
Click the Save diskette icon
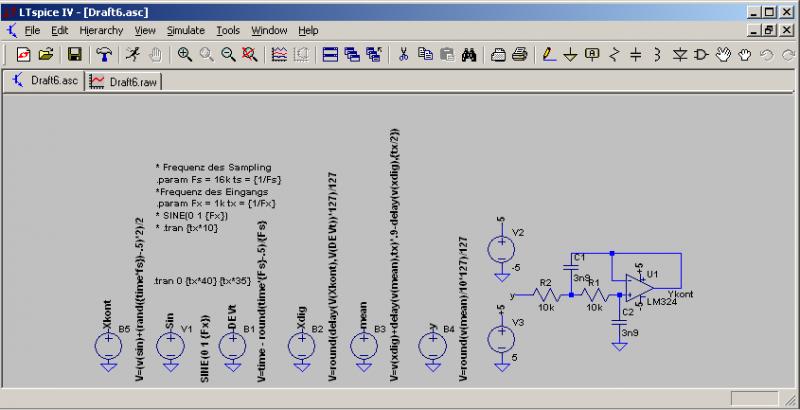pyautogui.click(x=74, y=55)
